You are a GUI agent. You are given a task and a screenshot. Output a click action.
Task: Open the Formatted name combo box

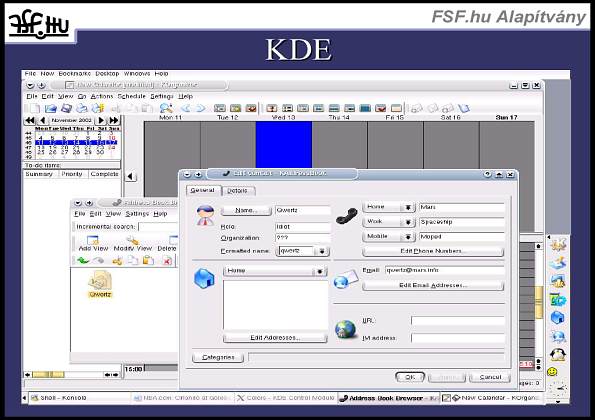(322, 251)
